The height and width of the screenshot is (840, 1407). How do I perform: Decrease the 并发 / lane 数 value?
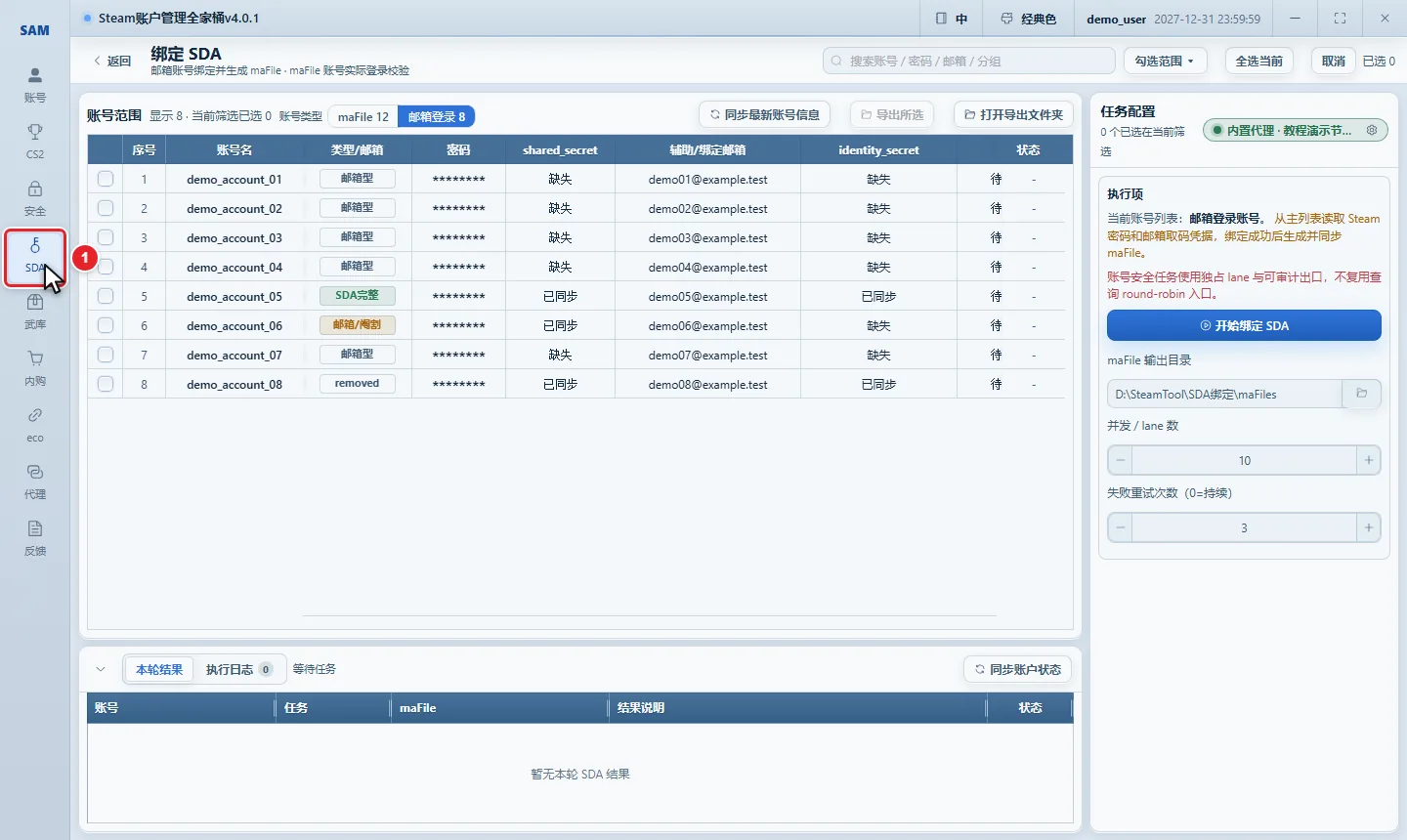(1121, 460)
